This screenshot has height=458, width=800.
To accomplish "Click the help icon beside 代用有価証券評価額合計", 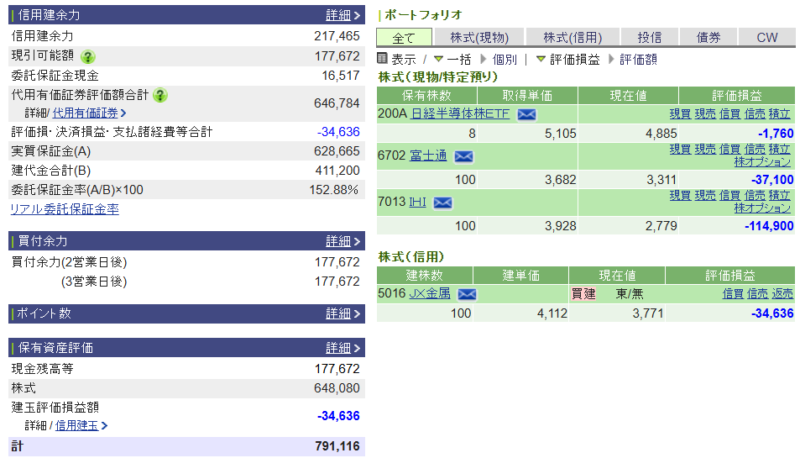I will click(x=160, y=95).
